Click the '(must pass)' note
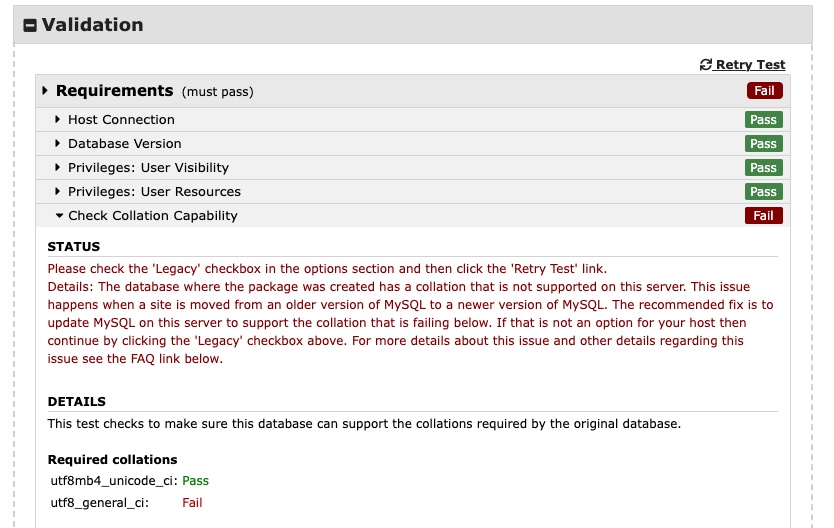Image resolution: width=834 pixels, height=528 pixels. [x=218, y=91]
